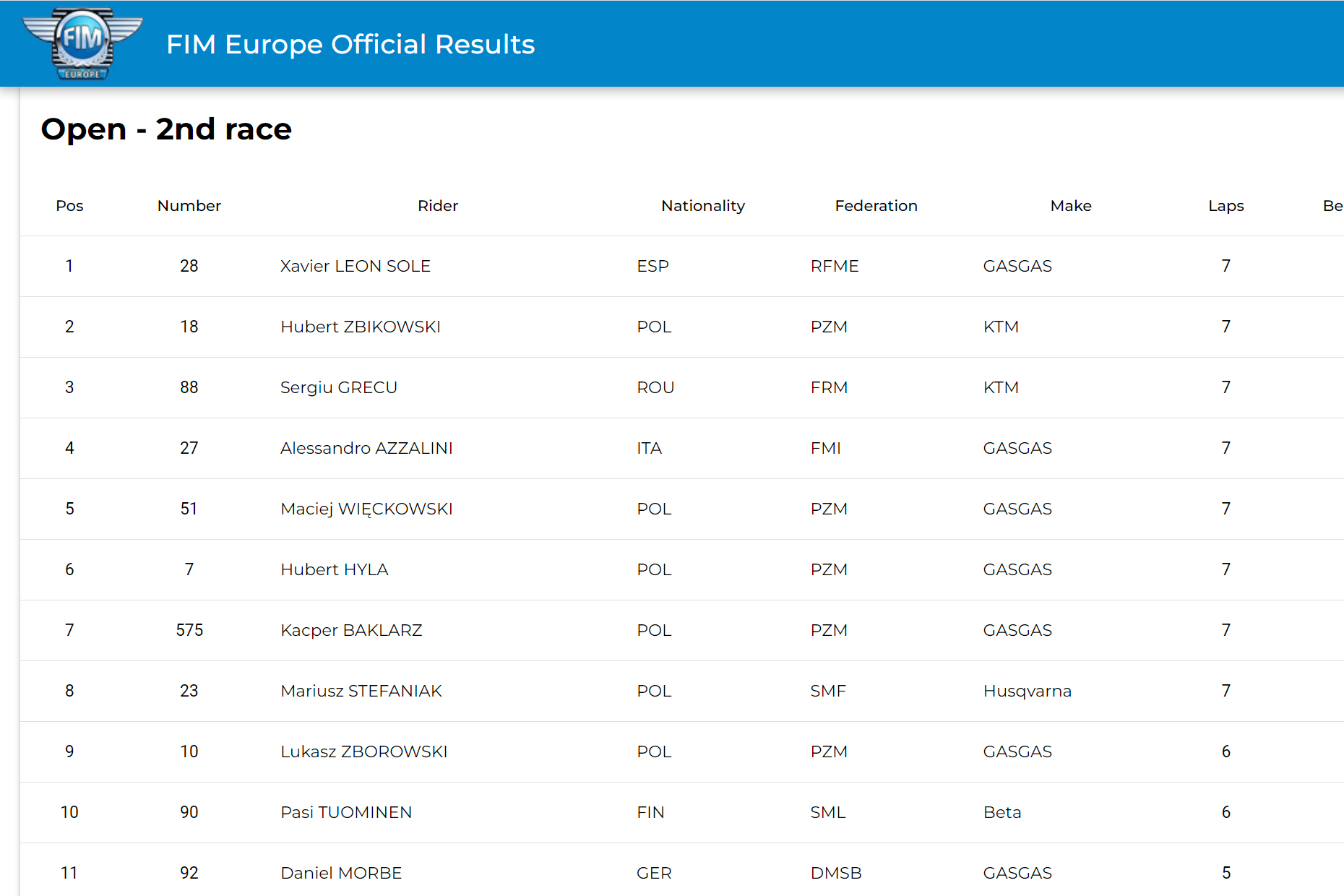Select rider Hubert HYLA
Image resolution: width=1344 pixels, height=896 pixels.
tap(335, 569)
